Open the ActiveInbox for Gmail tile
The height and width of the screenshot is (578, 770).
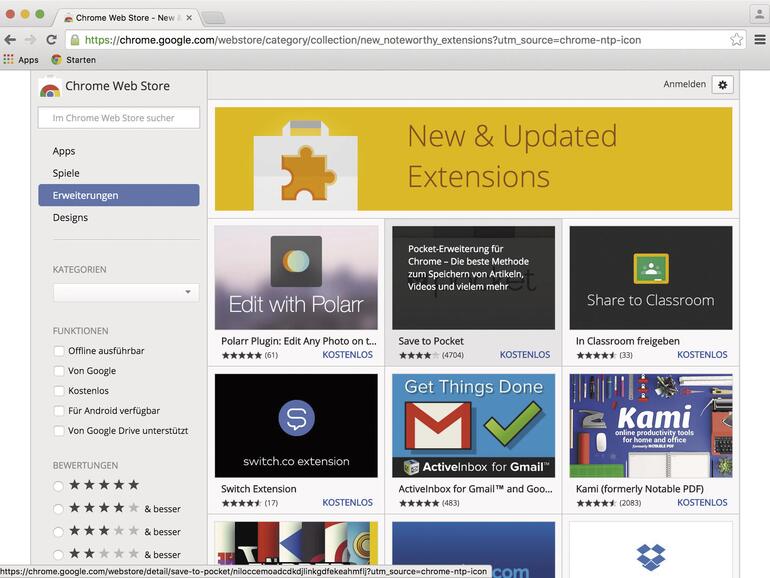(x=473, y=426)
